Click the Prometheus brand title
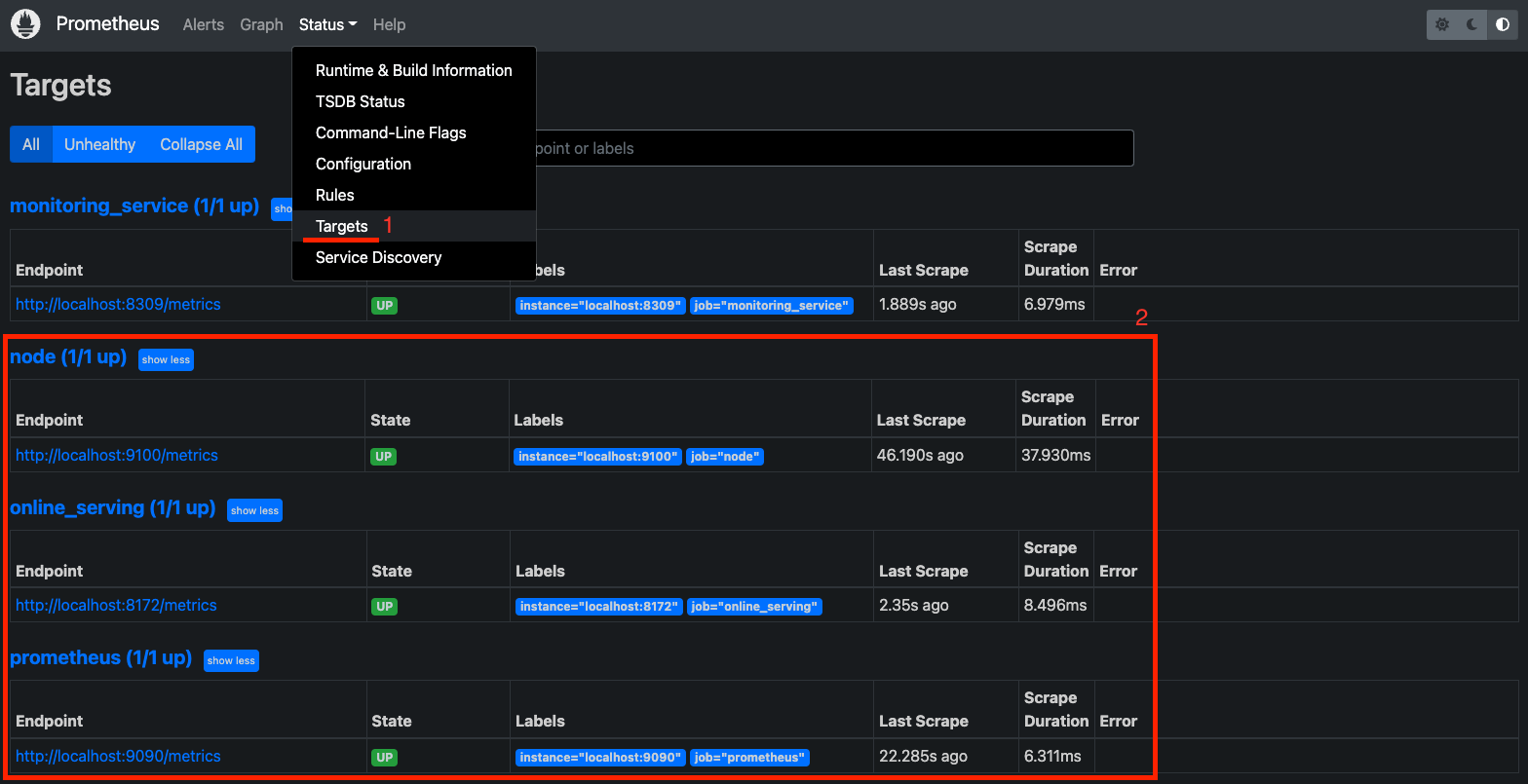The image size is (1528, 784). point(107,23)
